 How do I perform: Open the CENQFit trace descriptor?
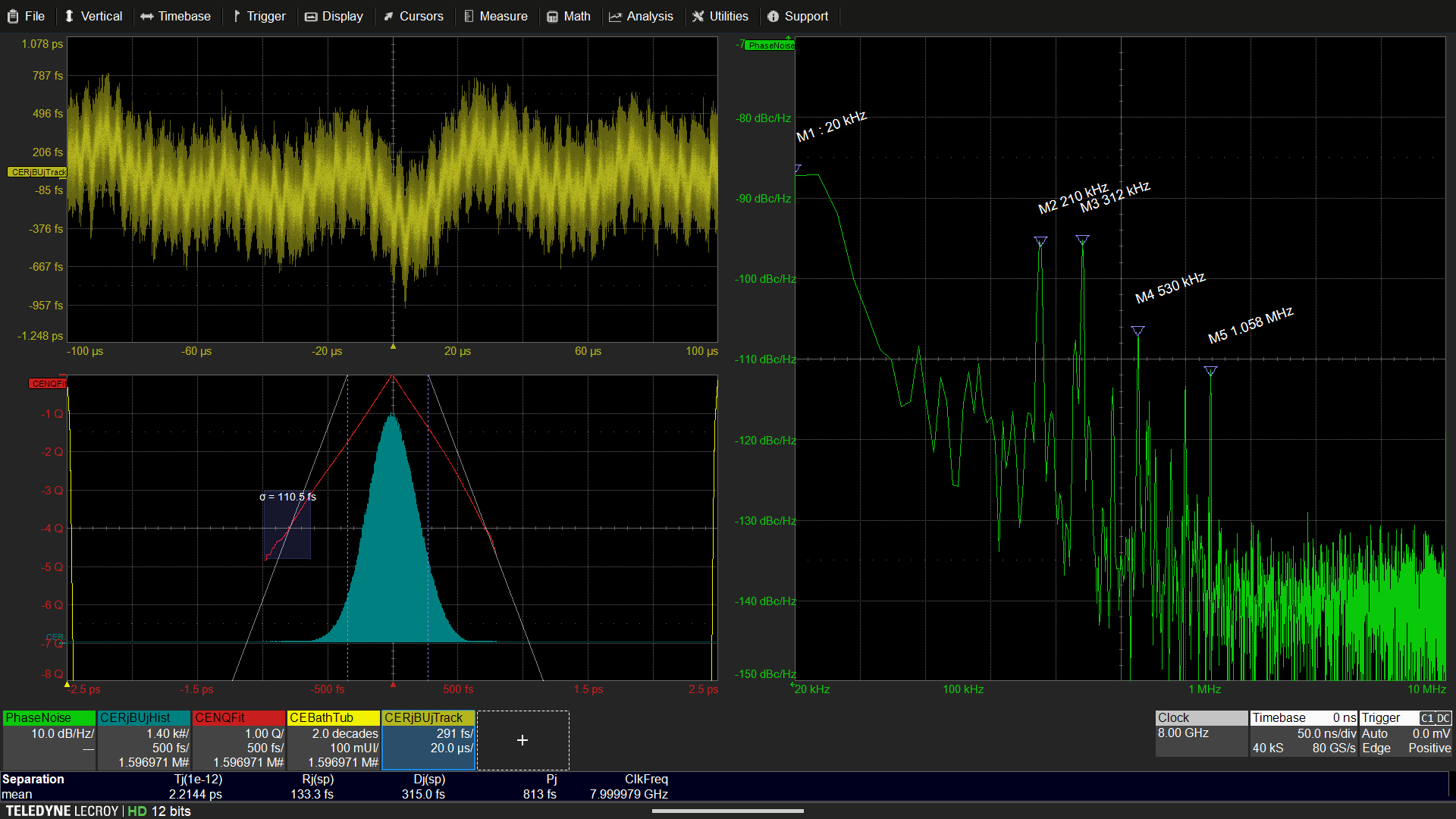[239, 740]
